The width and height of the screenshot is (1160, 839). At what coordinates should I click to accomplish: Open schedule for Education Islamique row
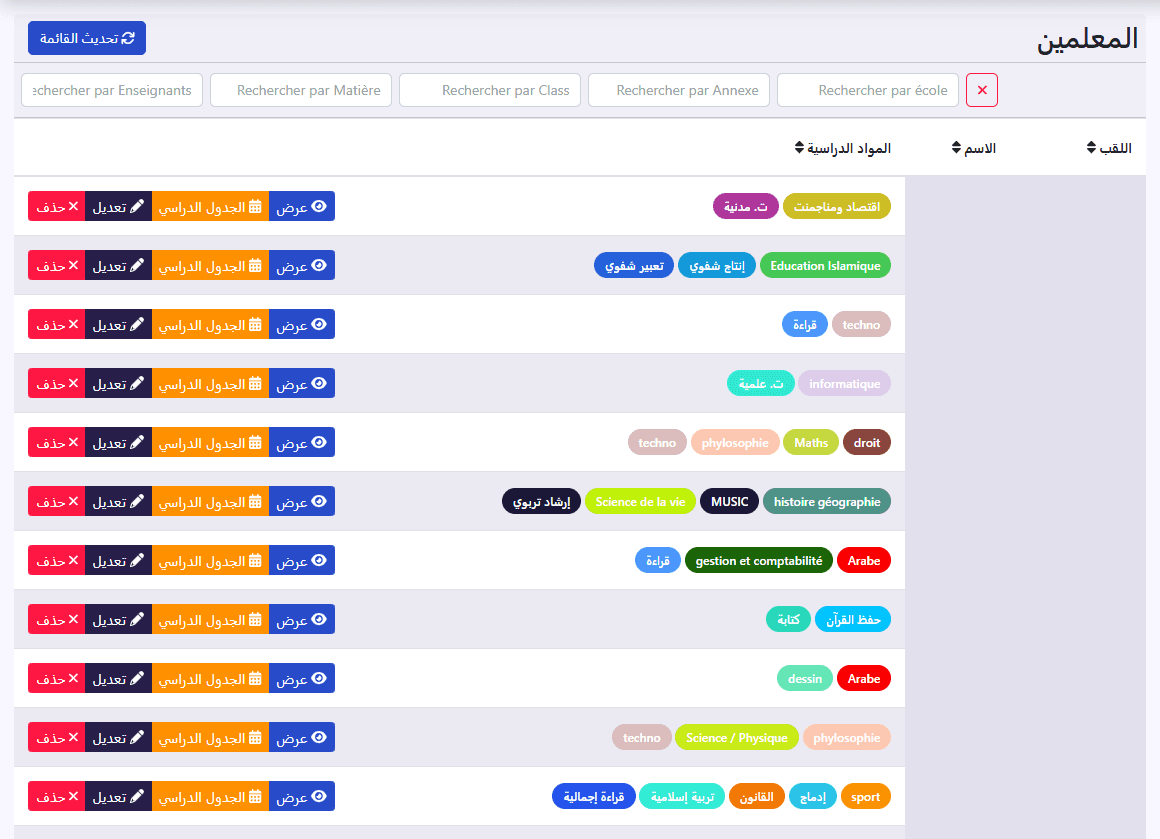[210, 266]
